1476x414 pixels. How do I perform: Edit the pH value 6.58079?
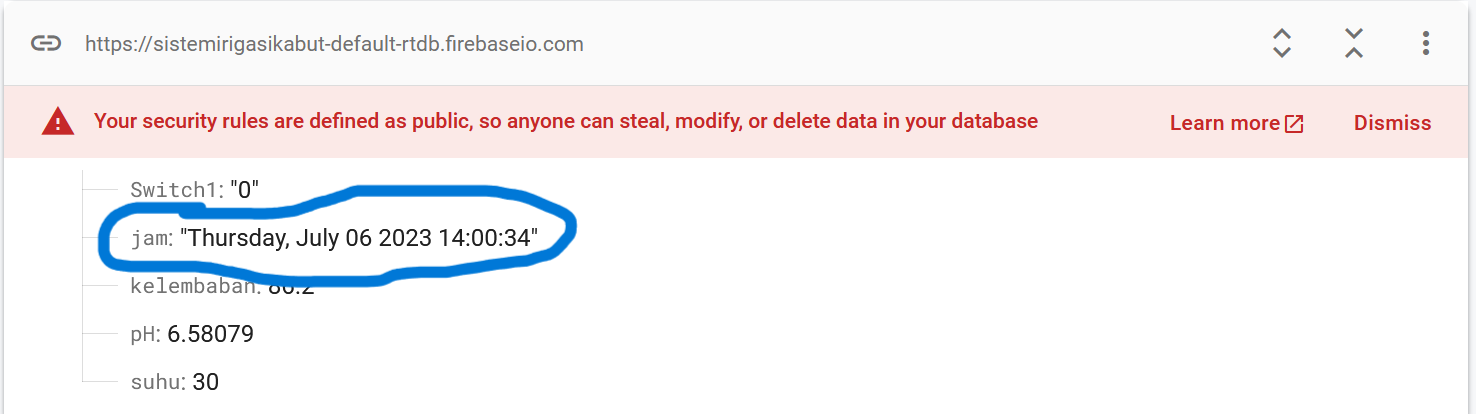click(210, 334)
